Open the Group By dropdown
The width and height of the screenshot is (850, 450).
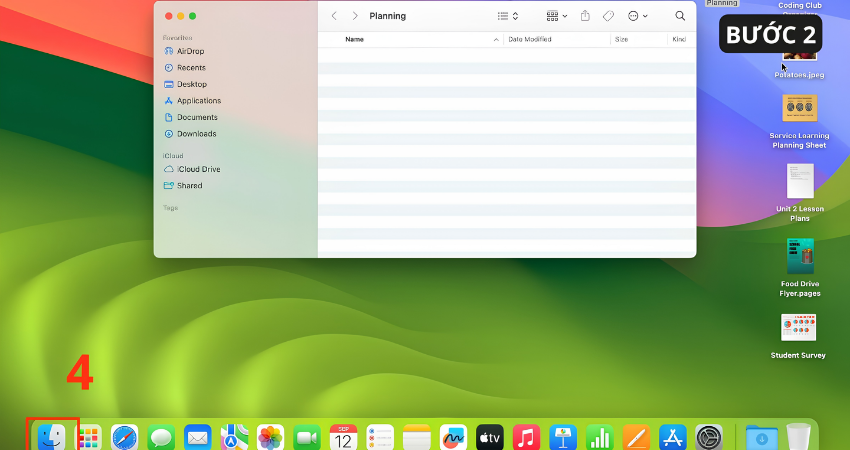(557, 16)
